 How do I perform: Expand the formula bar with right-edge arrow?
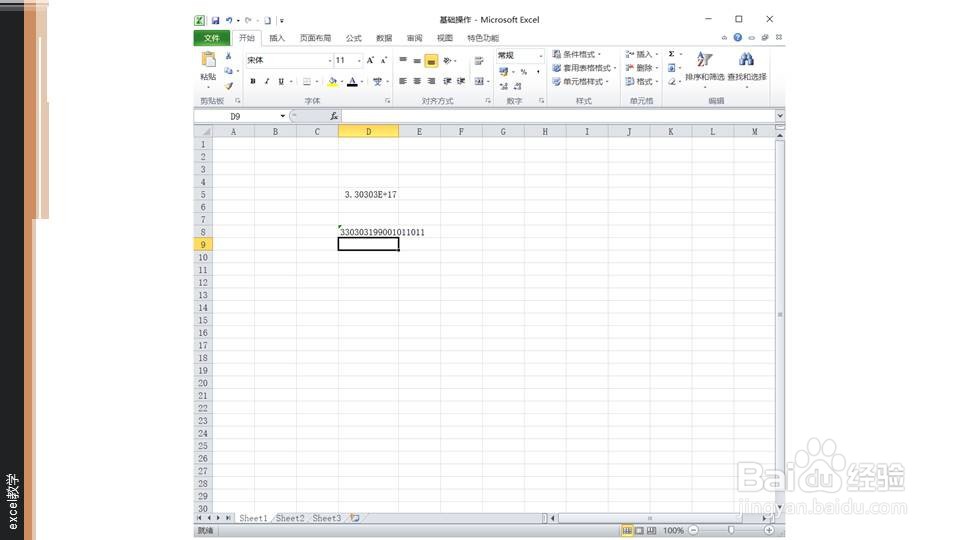coord(779,116)
